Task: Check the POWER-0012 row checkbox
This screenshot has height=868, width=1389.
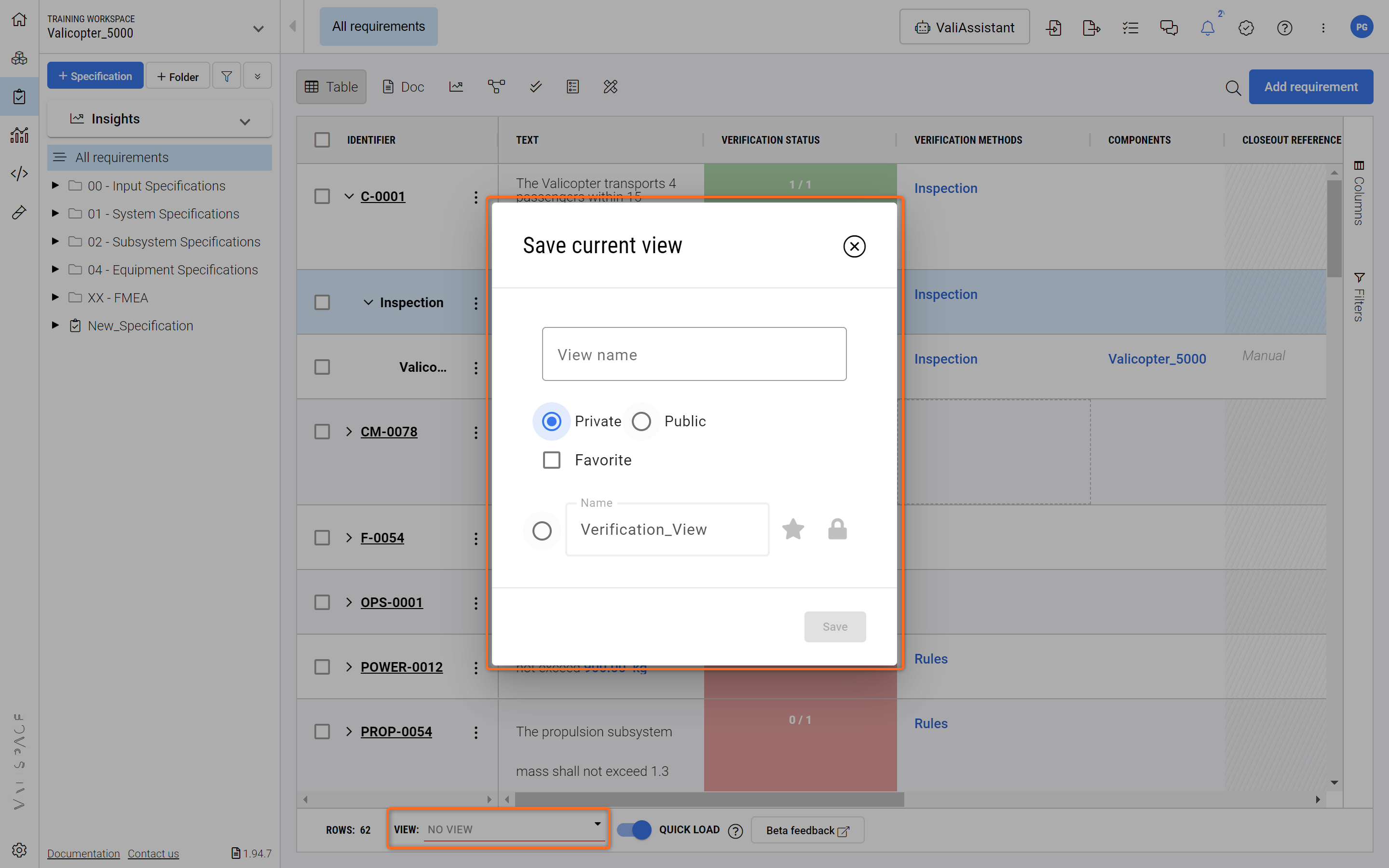Action: pos(322,667)
